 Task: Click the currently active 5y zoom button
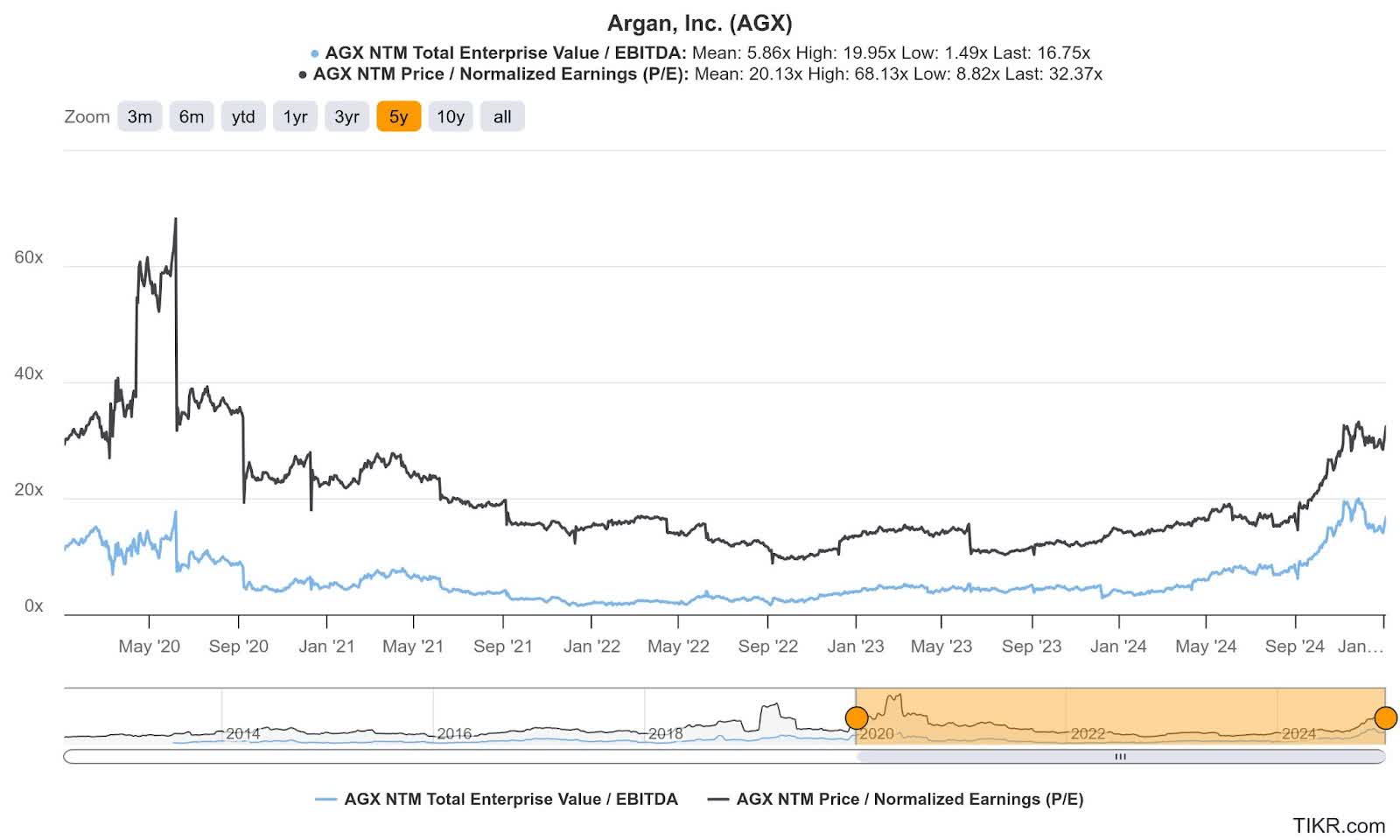[398, 115]
